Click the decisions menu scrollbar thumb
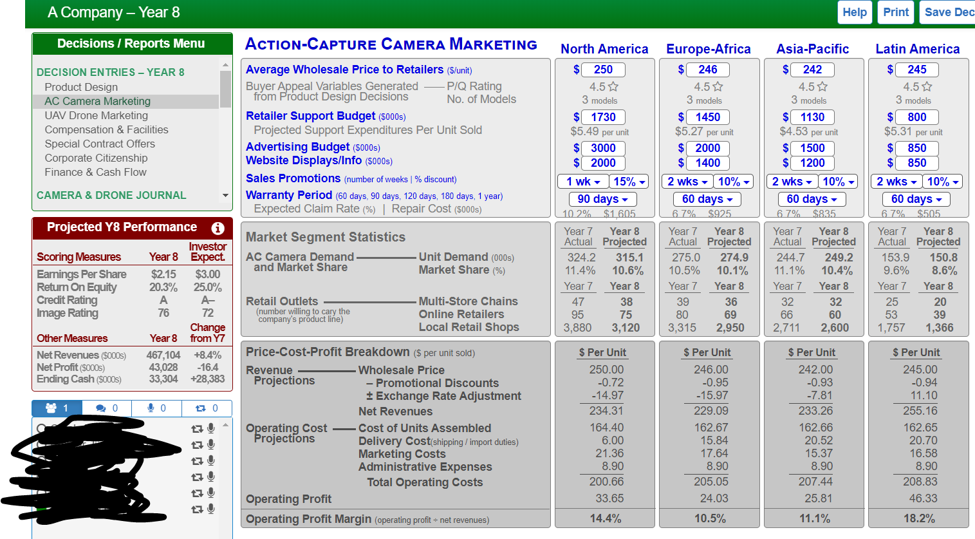Image resolution: width=975 pixels, height=539 pixels. (x=225, y=89)
